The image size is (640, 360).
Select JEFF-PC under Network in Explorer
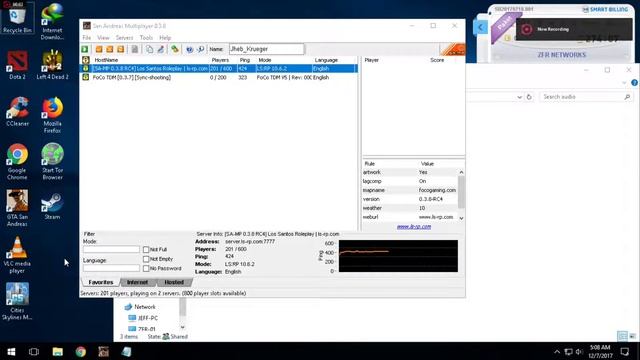[143, 318]
